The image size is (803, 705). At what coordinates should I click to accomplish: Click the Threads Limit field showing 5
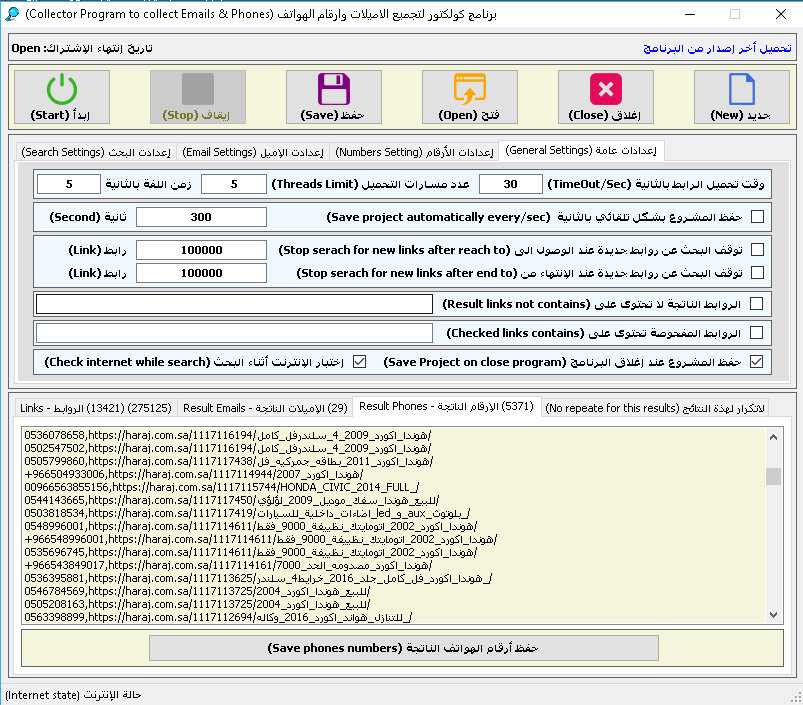[234, 184]
